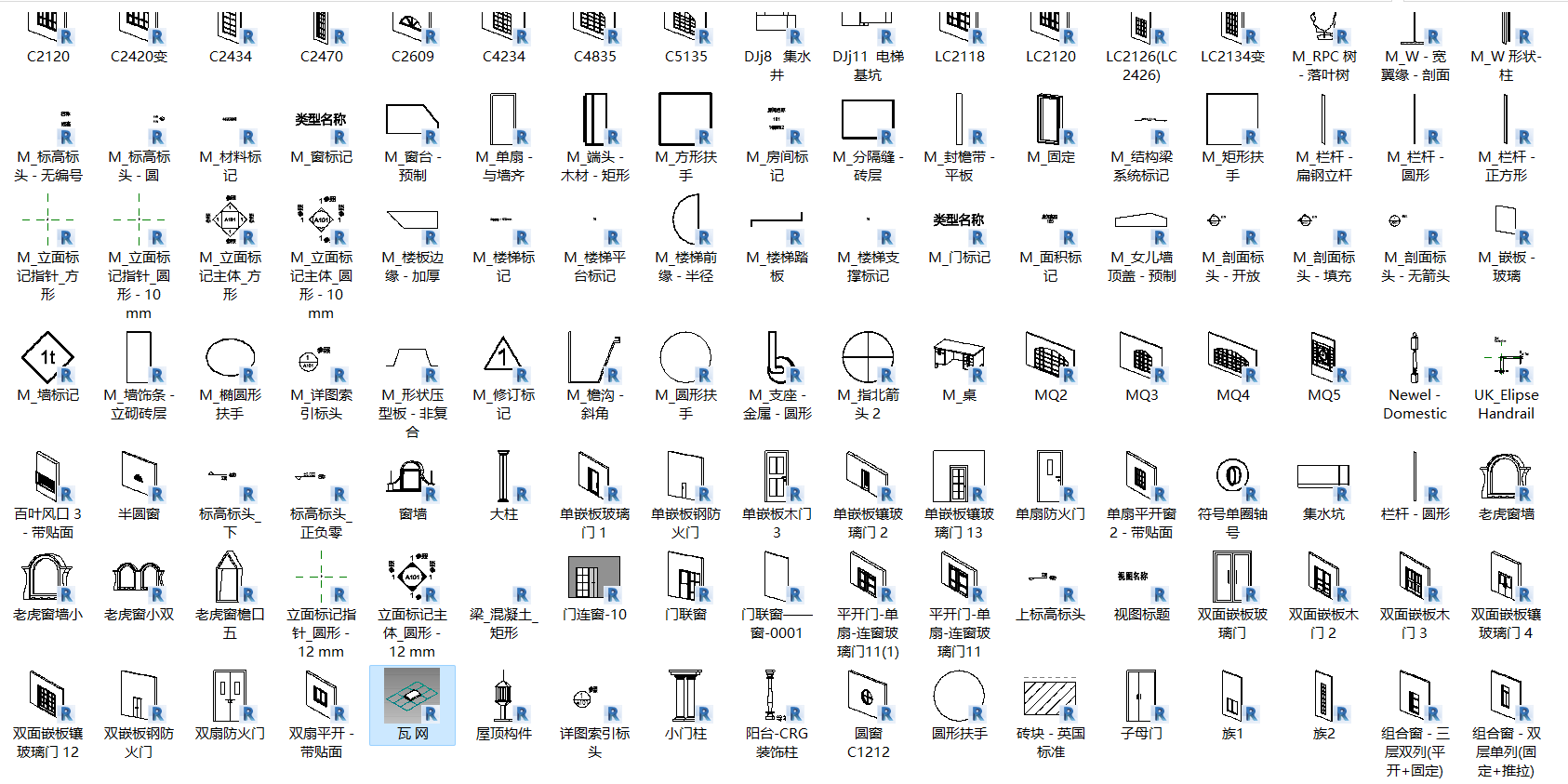Select the M_栏杆 - 正方形 family
The width and height of the screenshot is (1568, 784).
click(x=1506, y=138)
